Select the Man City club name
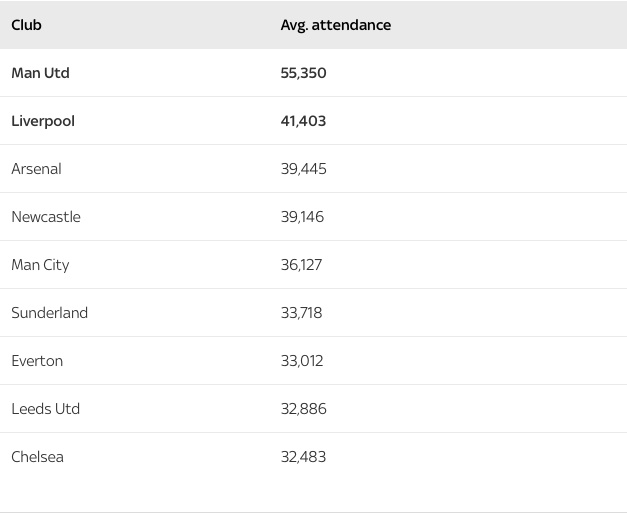627x521 pixels. pos(40,265)
